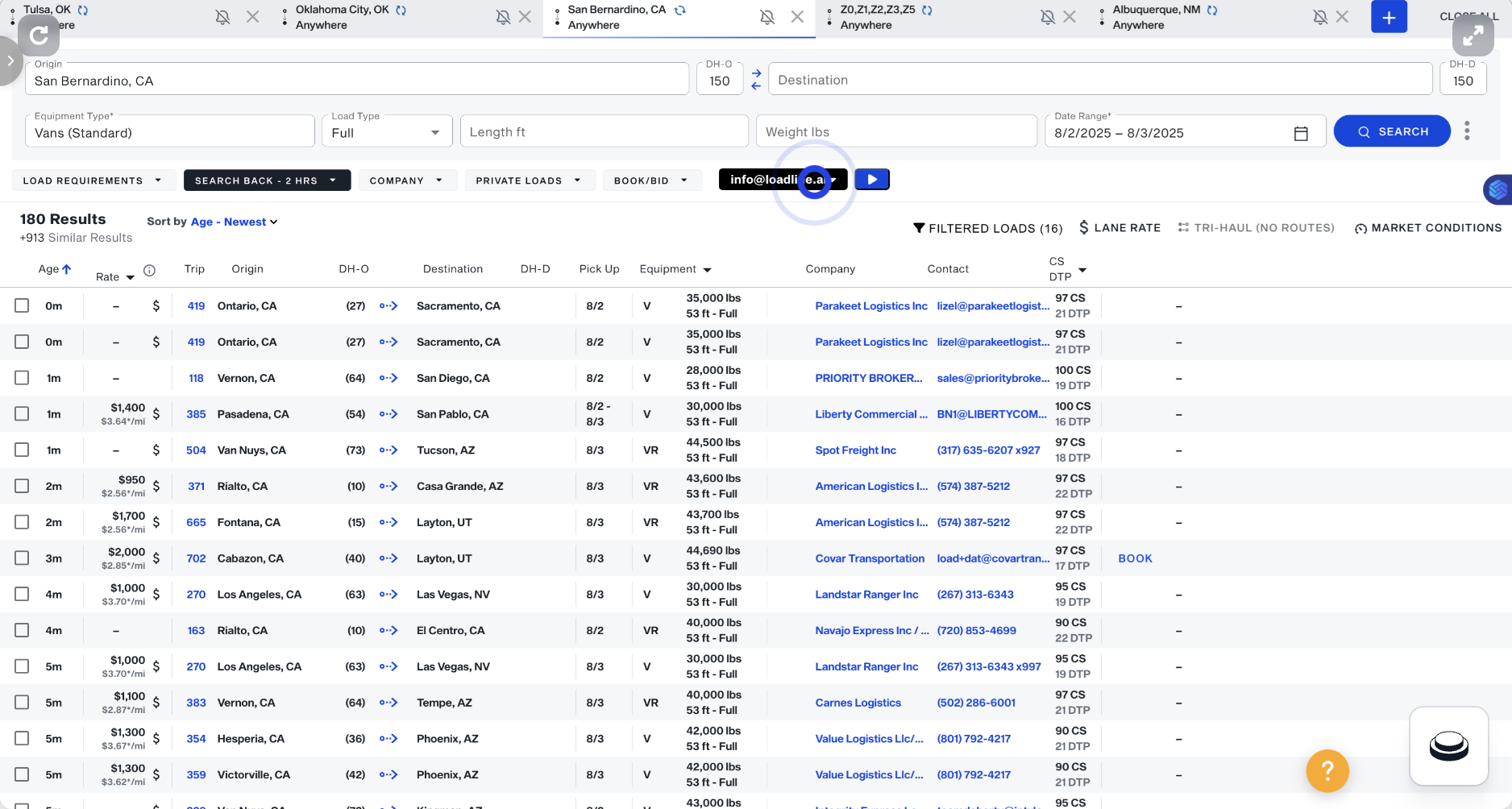Expand the Search Back - 2 Hrs dropdown
Viewport: 1512px width, 809px height.
click(267, 180)
